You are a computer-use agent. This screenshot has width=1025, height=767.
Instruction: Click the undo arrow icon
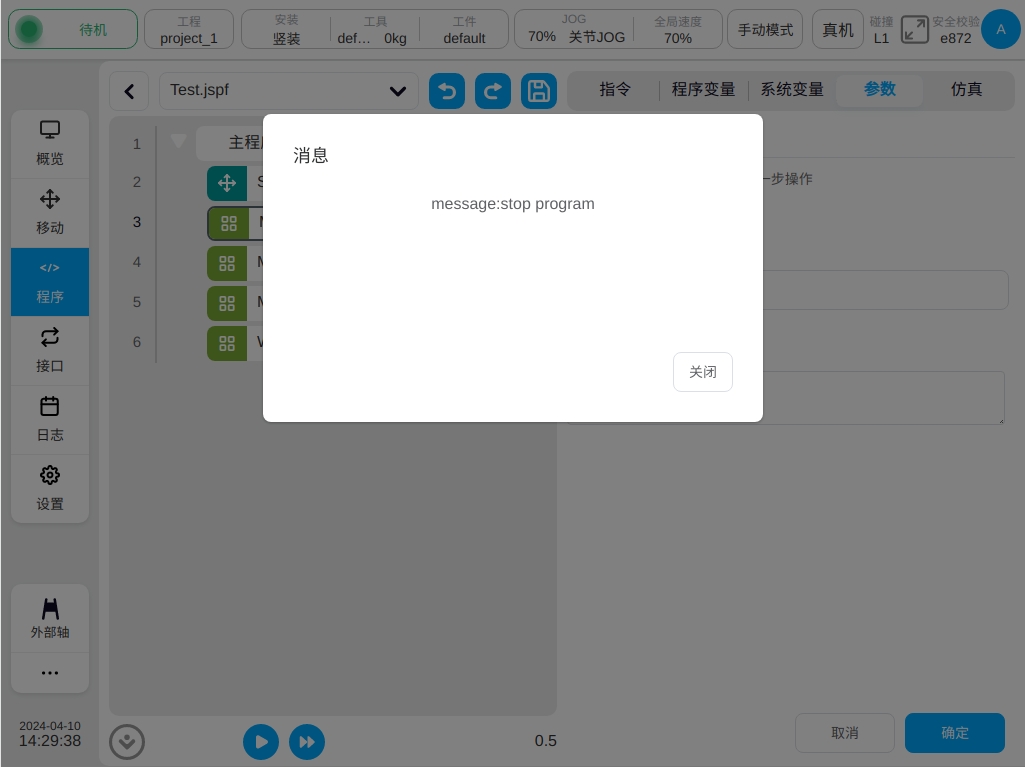click(x=447, y=91)
